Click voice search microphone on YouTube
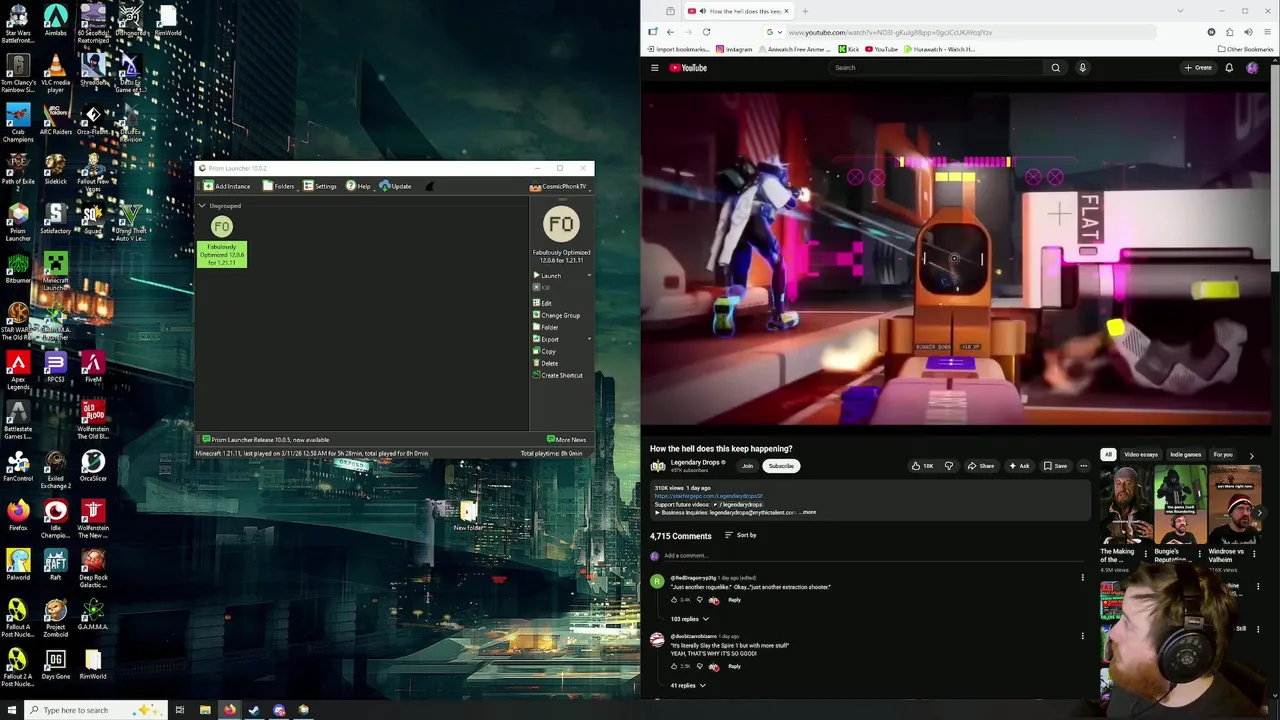The image size is (1280, 720). click(x=1082, y=68)
